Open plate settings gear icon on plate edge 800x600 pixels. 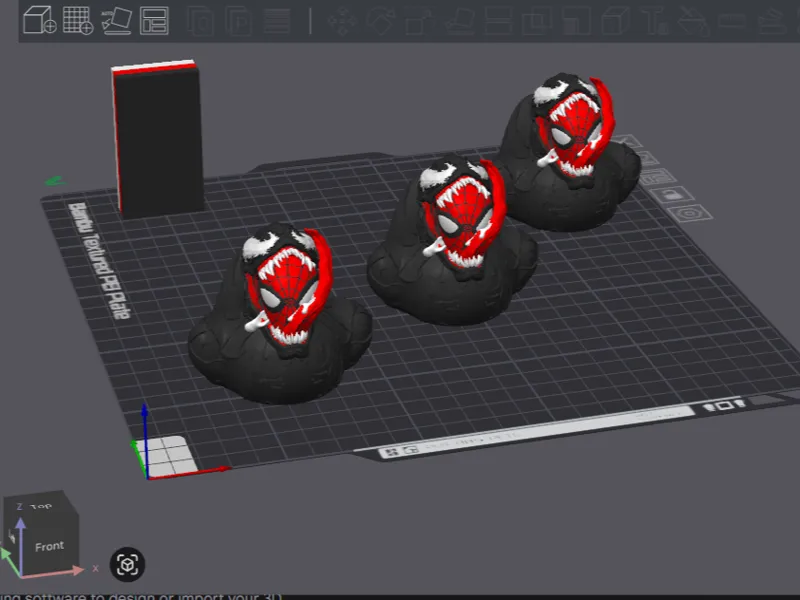tap(689, 213)
